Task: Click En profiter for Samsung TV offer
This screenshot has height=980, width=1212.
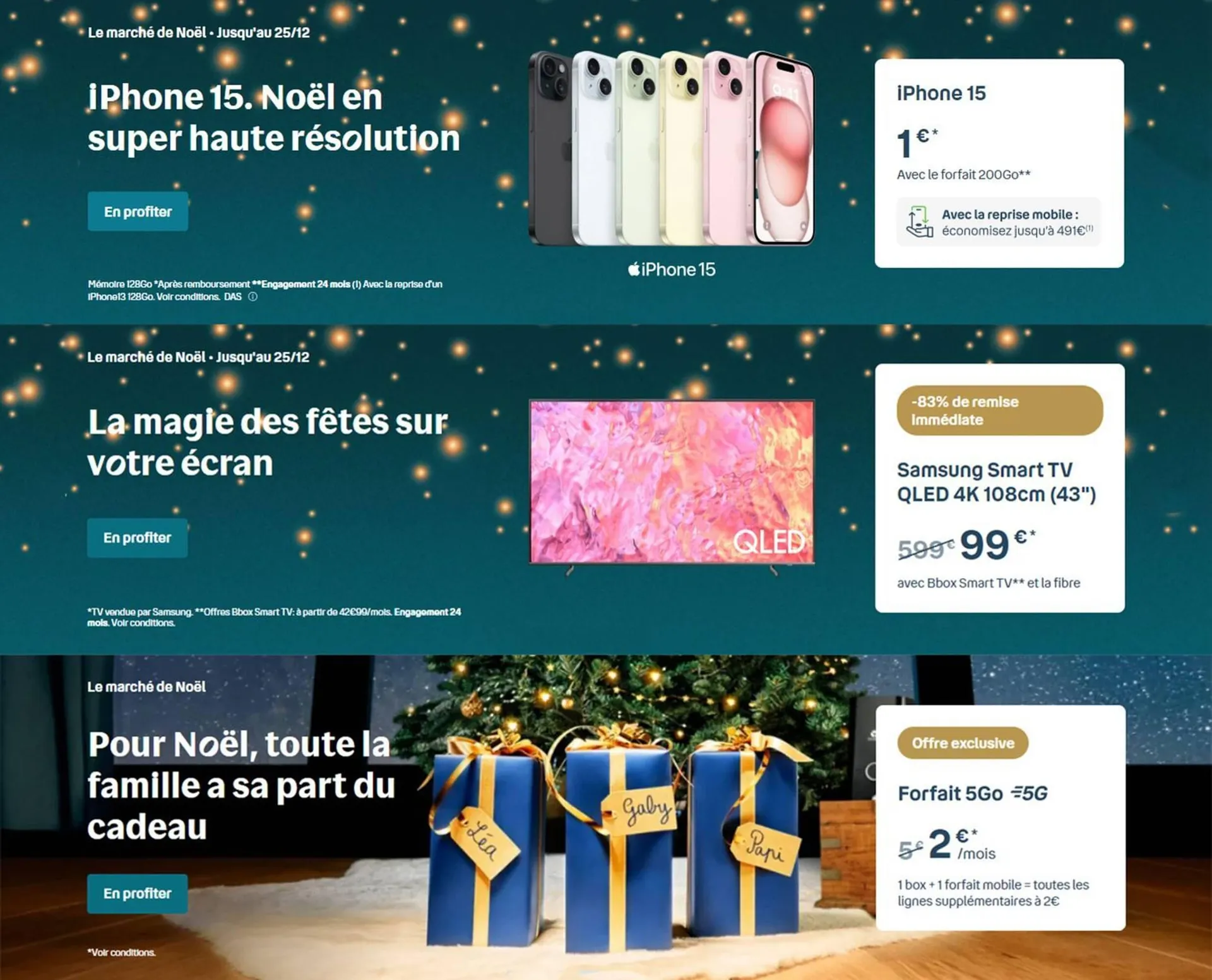Action: 137,538
